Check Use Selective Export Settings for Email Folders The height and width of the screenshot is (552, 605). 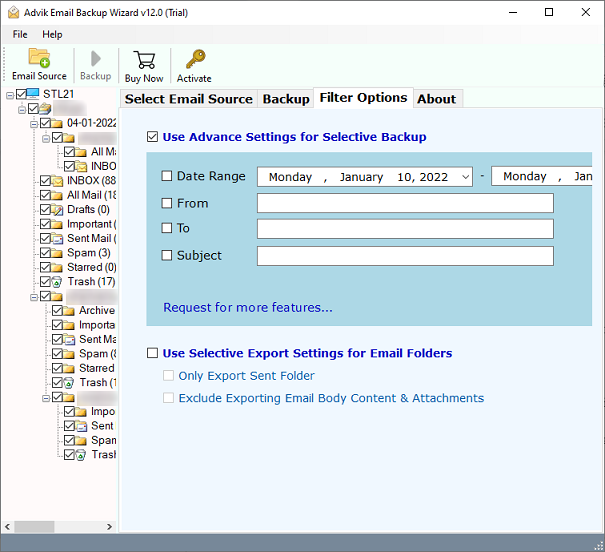point(152,353)
